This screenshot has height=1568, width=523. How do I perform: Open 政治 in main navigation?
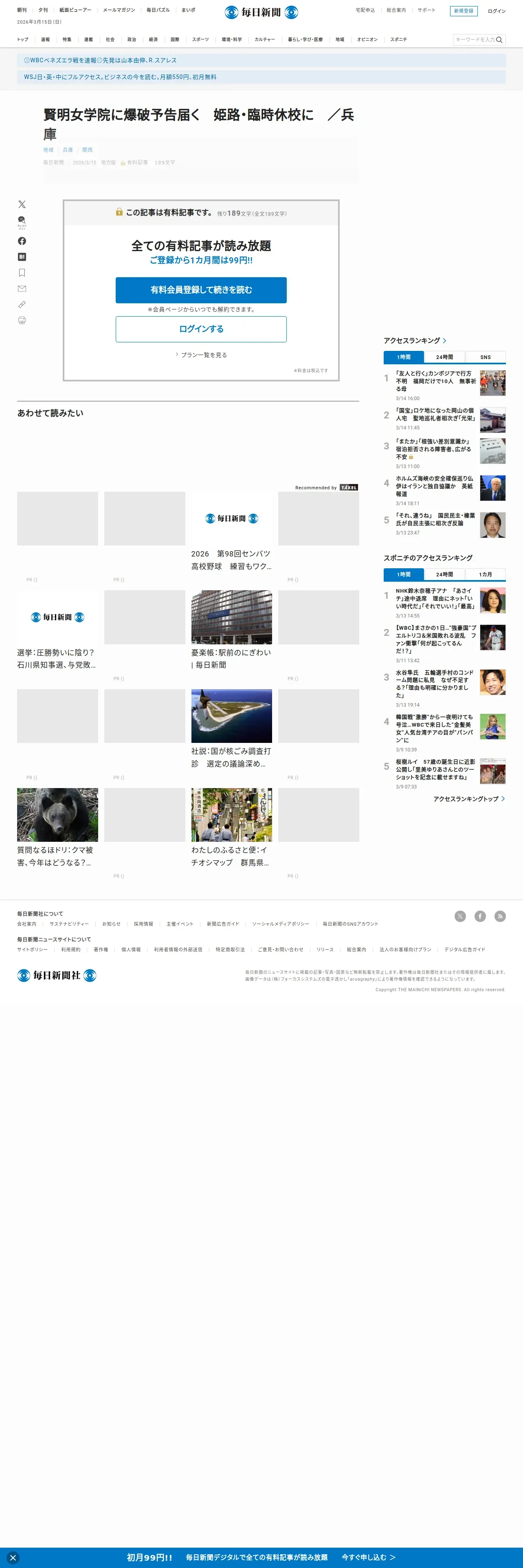pos(132,39)
